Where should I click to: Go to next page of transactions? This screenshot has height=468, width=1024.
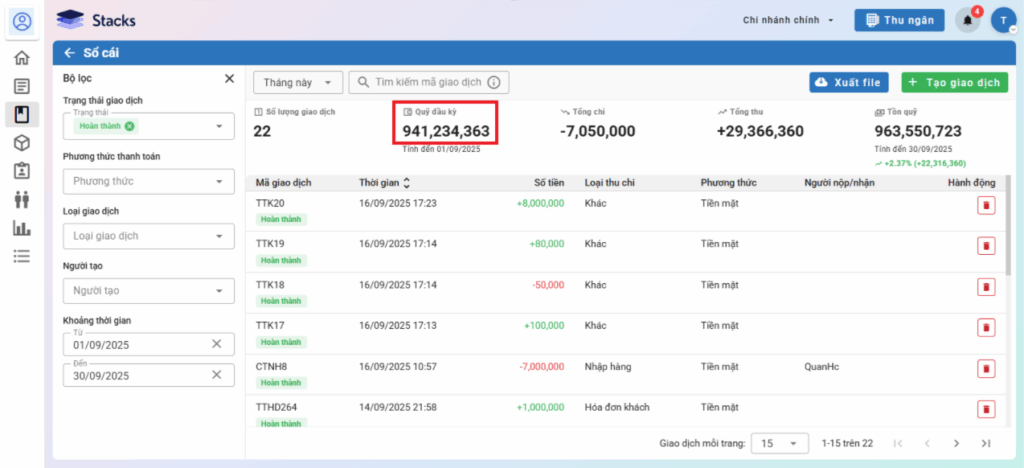[x=956, y=443]
